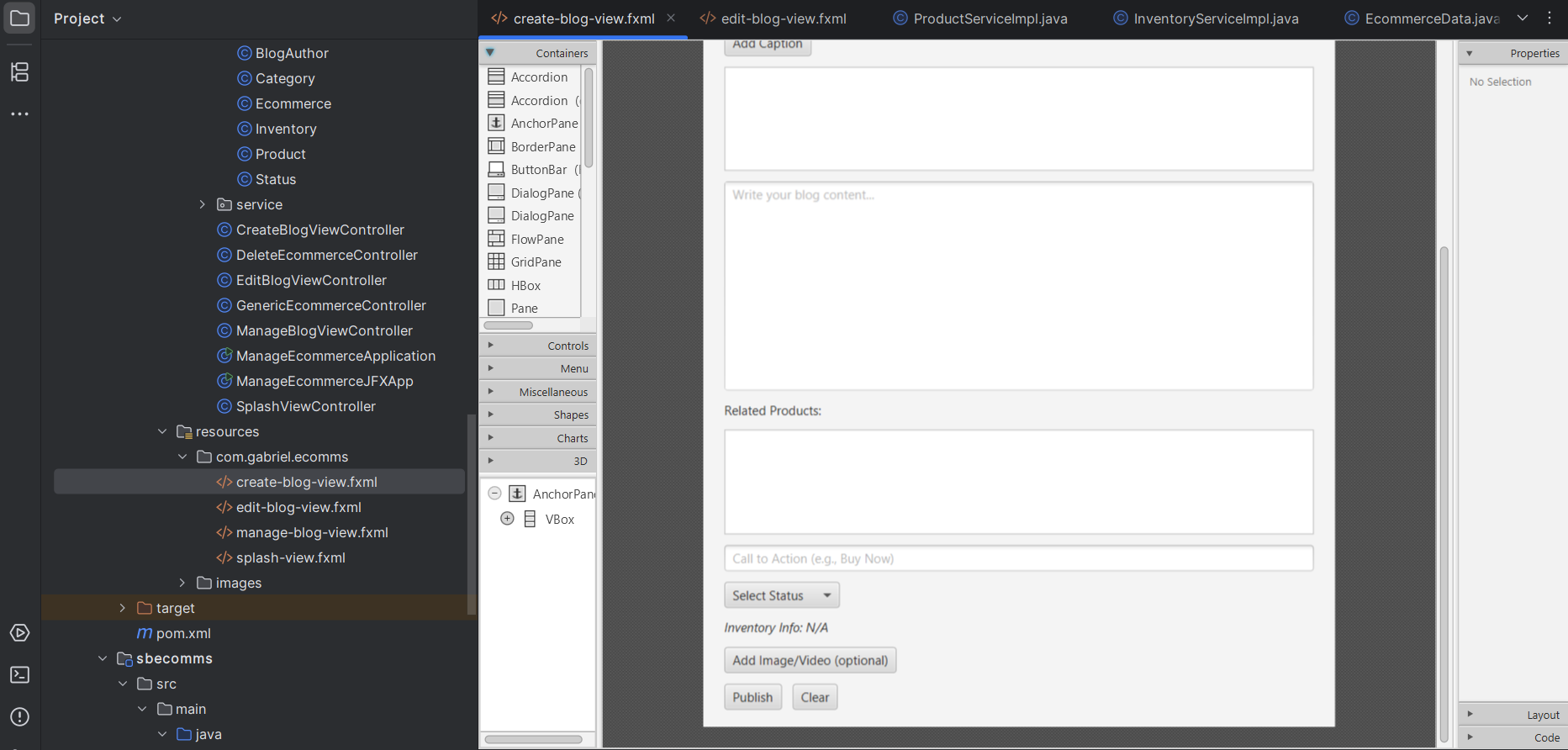This screenshot has height=750, width=1568.
Task: Switch to InventoryServiceImpl.java tab
Action: click(x=1205, y=18)
